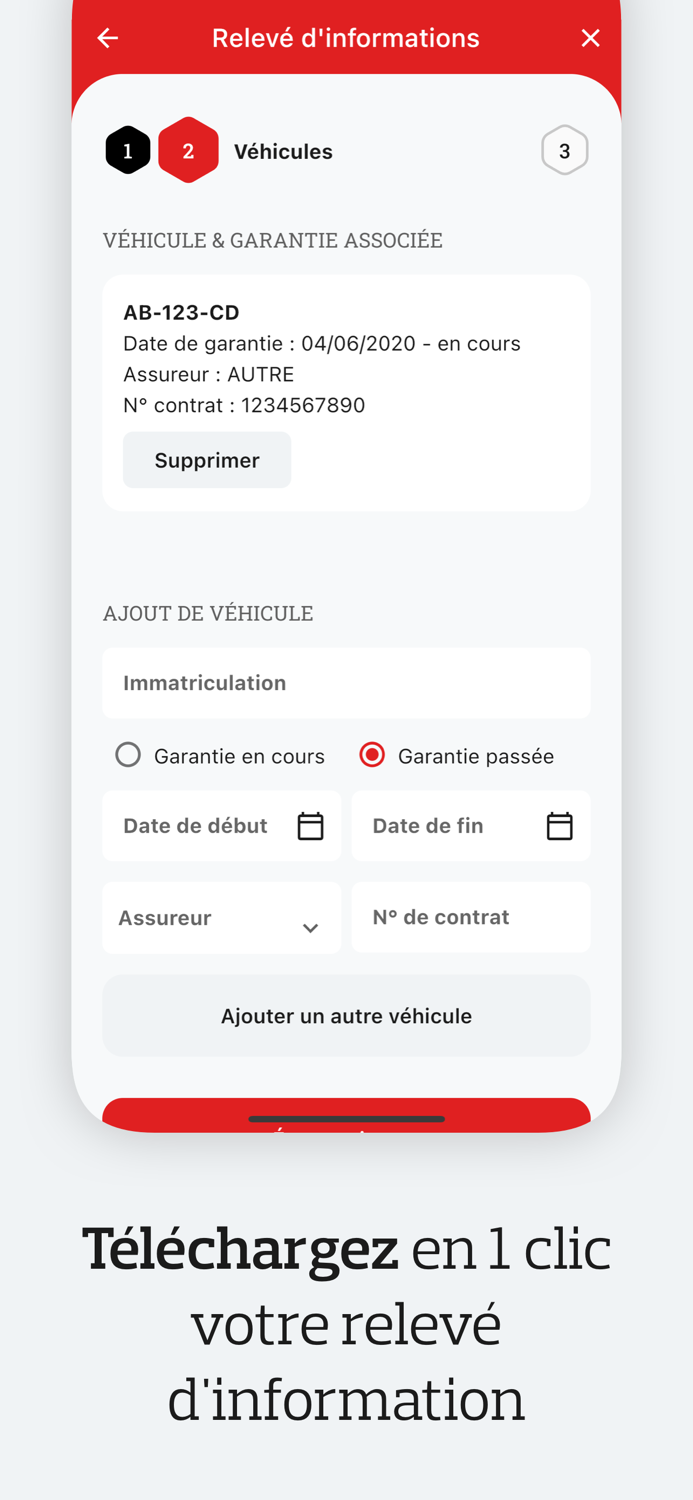The image size is (693, 1500).
Task: Open the VÉHICULE & GARANTIE ASSOCIÉE section
Action: click(x=273, y=240)
